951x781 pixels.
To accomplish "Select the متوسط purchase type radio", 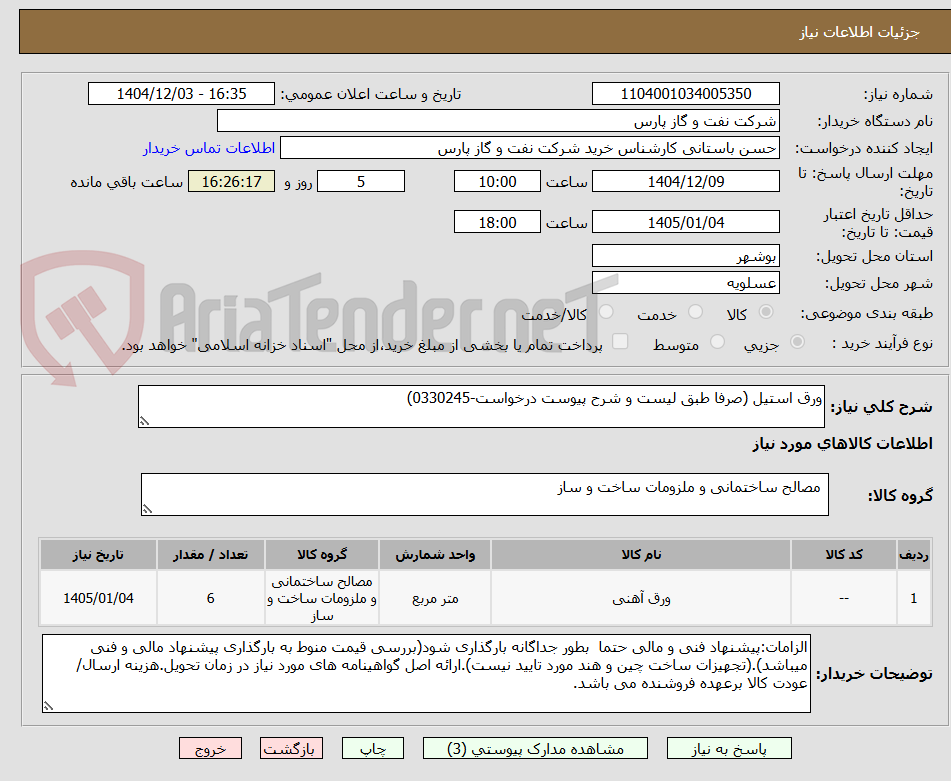I will pos(717,341).
